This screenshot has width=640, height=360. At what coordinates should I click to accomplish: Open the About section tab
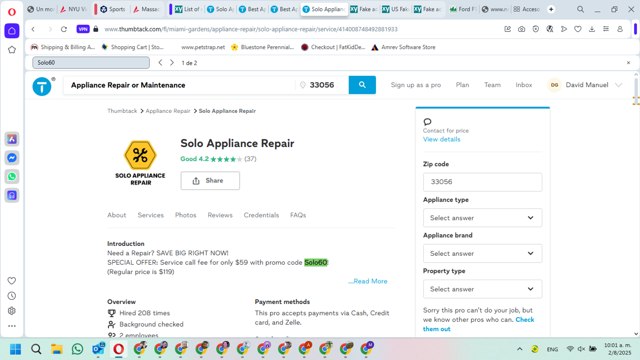click(117, 215)
